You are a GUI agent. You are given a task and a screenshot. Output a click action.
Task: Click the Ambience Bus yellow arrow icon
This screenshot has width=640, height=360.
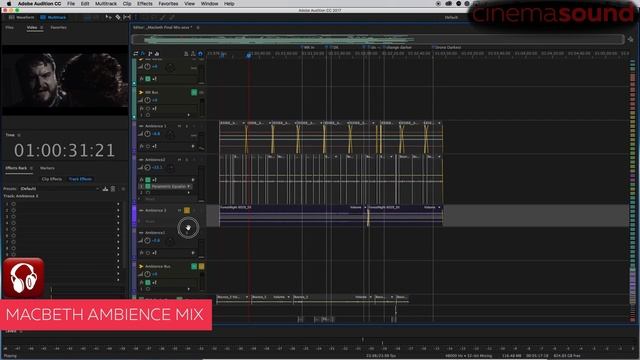[x=141, y=266]
